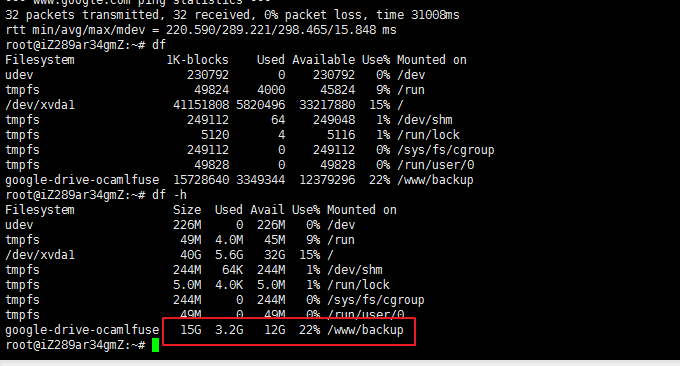Click value '12379296' available blocks
The width and height of the screenshot is (680, 366).
coord(327,180)
